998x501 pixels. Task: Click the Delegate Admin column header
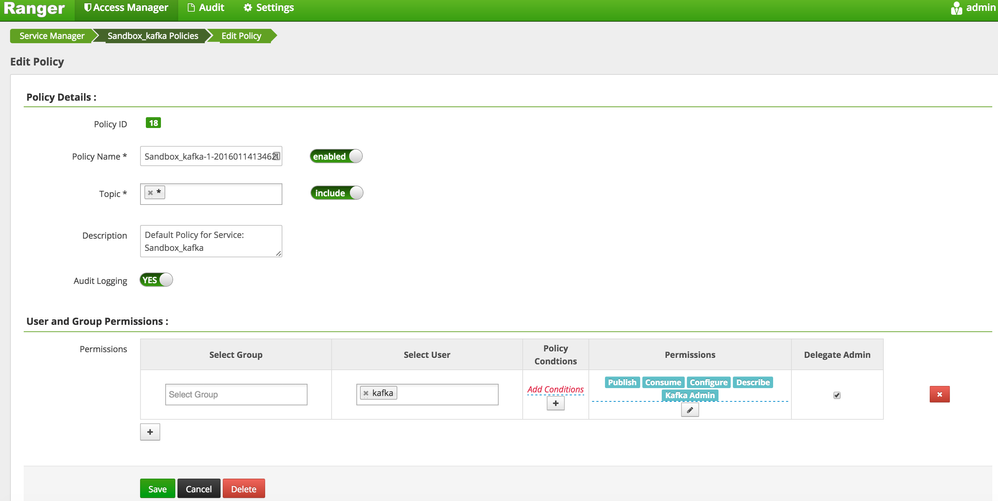coord(837,355)
